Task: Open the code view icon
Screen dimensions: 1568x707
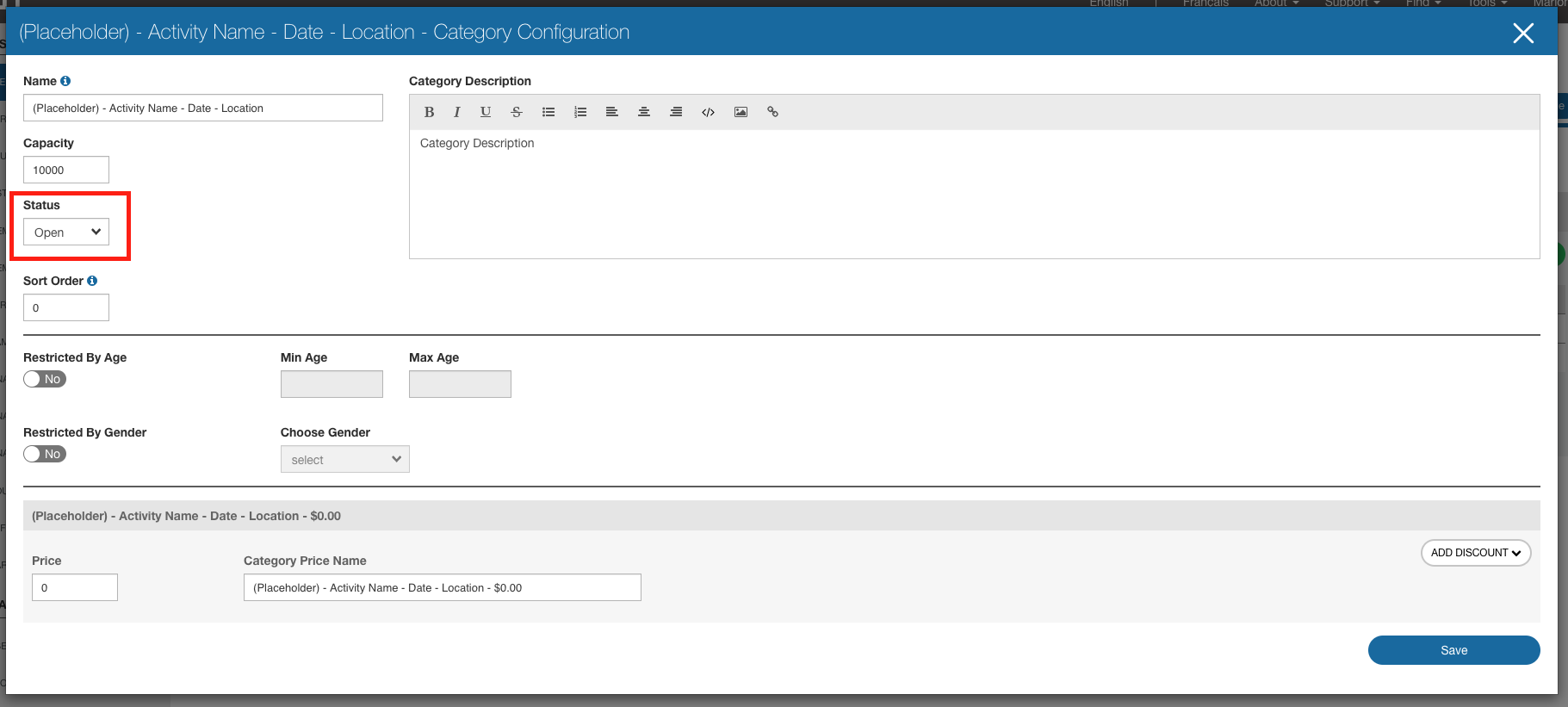Action: point(708,112)
